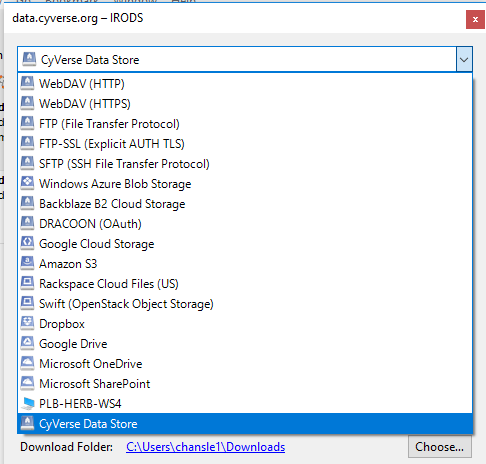This screenshot has width=486, height=464.
Task: Click the FTP-SSL drive icon
Action: coord(27,143)
